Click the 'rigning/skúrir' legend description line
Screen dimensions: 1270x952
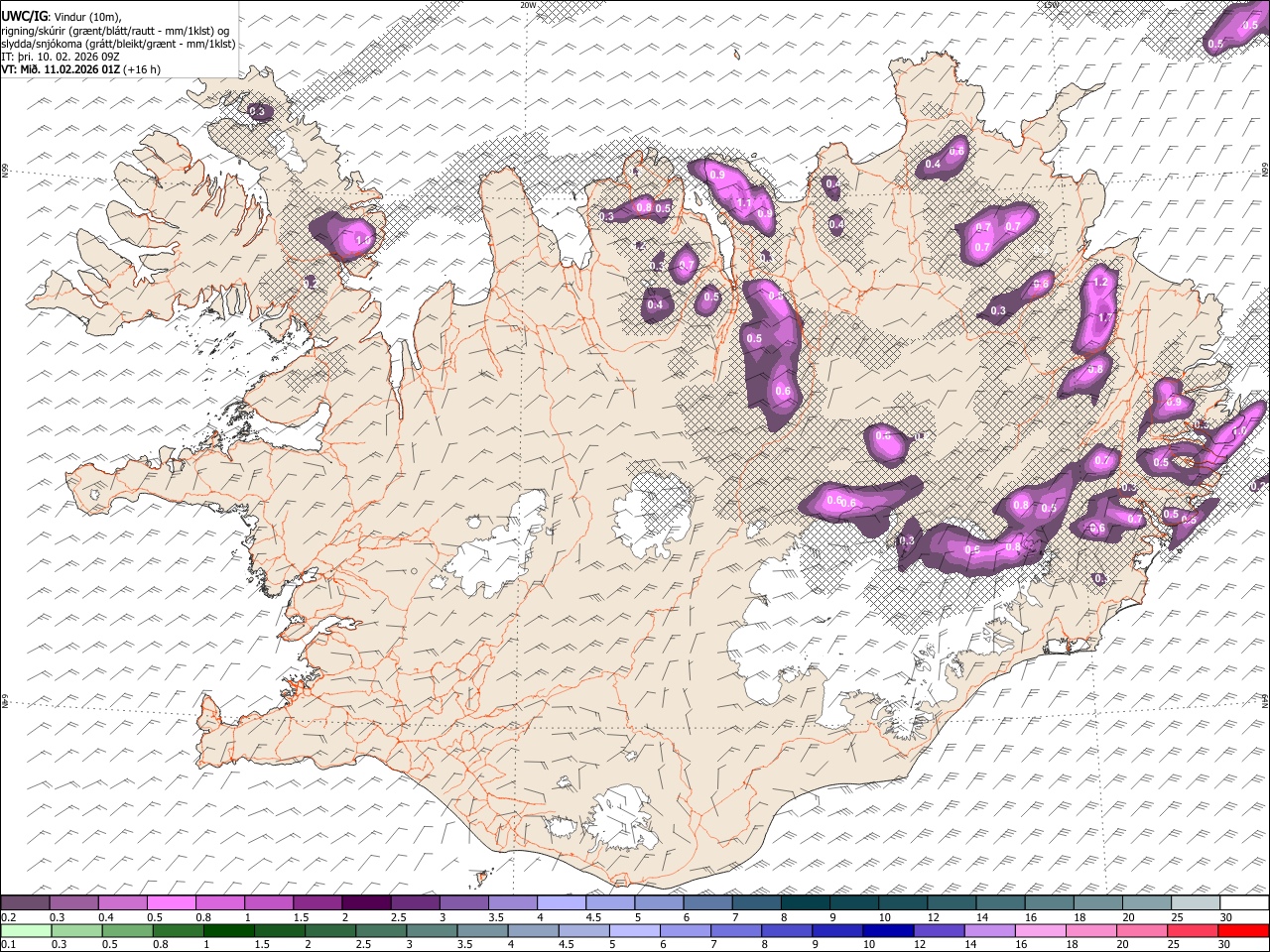click(115, 31)
